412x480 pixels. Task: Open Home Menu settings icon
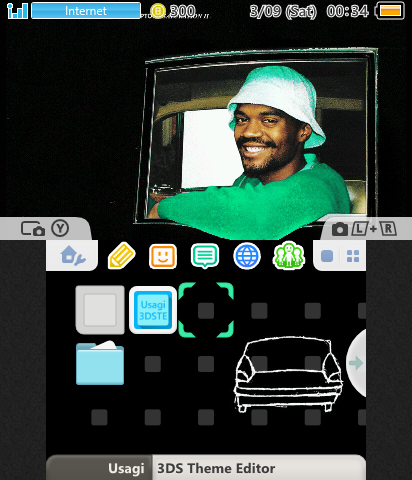point(72,256)
